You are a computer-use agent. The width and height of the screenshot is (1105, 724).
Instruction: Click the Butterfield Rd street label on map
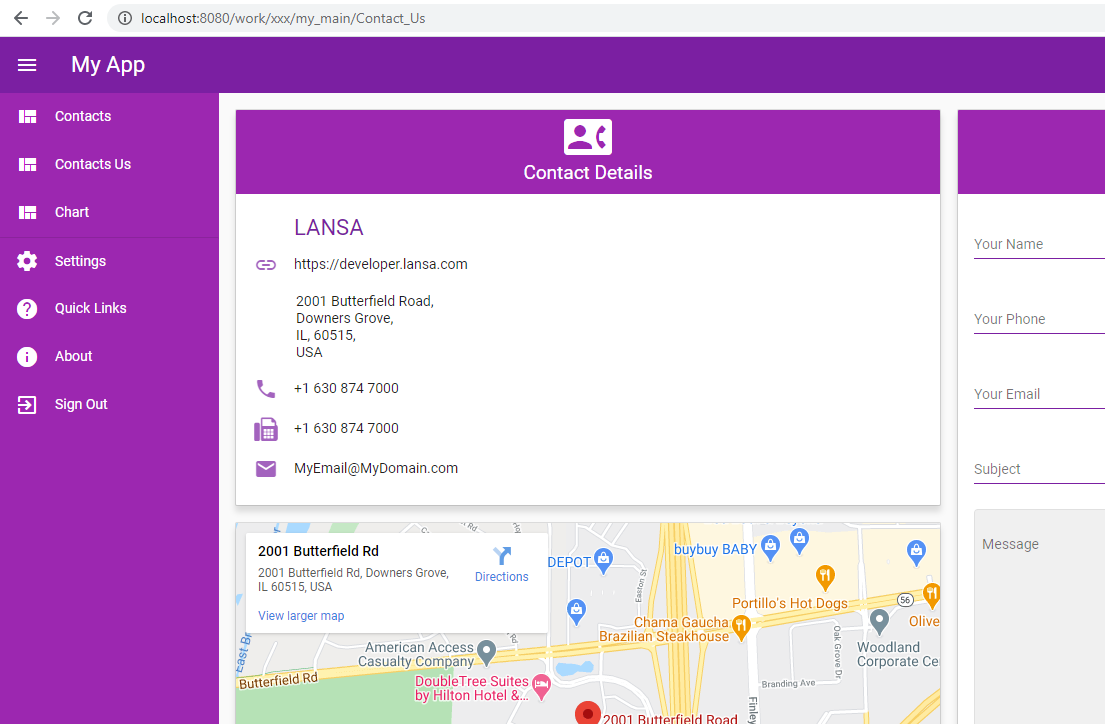point(278,681)
